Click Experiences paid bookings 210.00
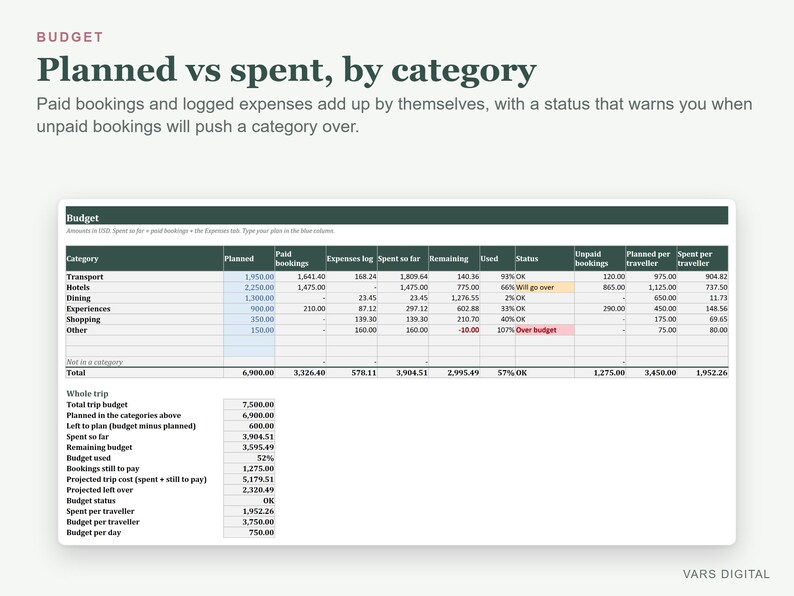The image size is (794, 596). click(x=300, y=309)
